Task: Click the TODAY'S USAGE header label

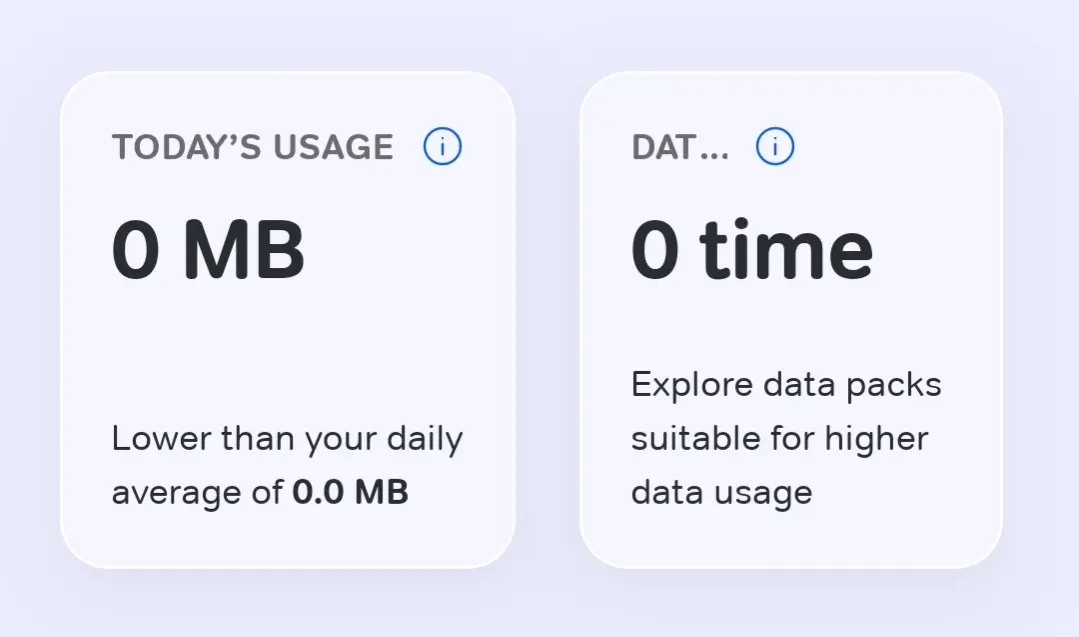Action: pos(253,146)
